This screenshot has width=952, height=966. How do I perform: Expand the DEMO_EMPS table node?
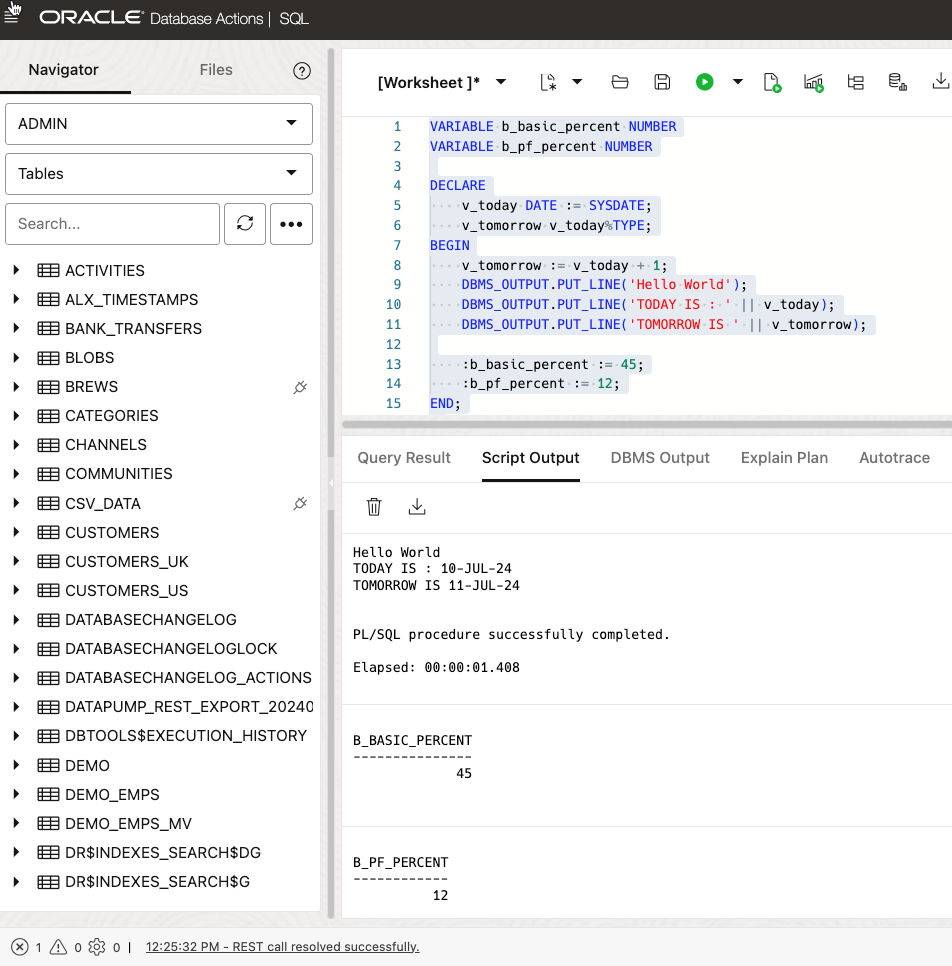point(17,794)
